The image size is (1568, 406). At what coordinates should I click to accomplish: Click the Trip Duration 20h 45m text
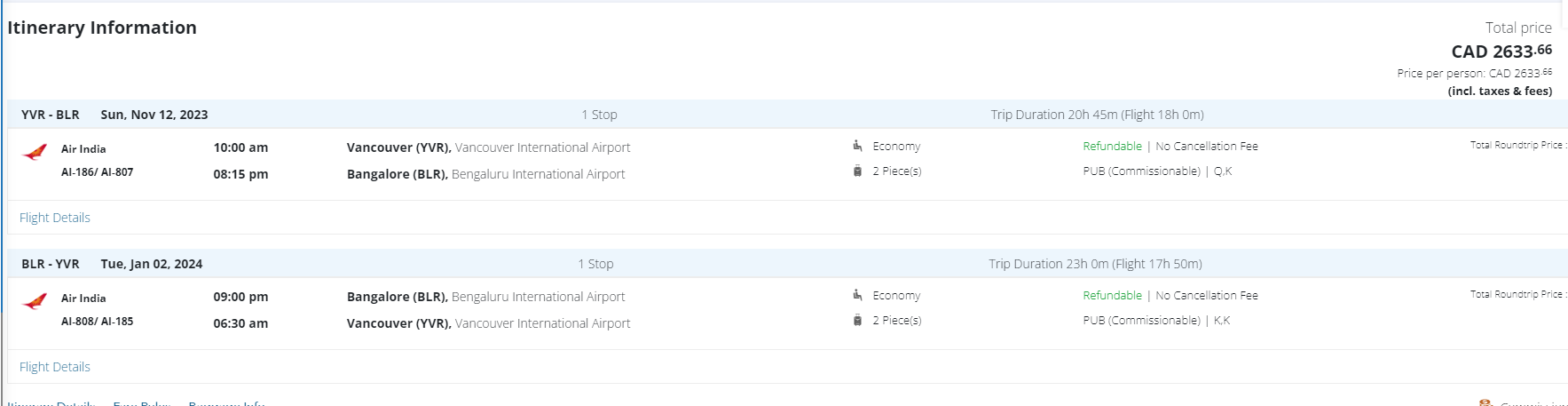pos(1097,115)
